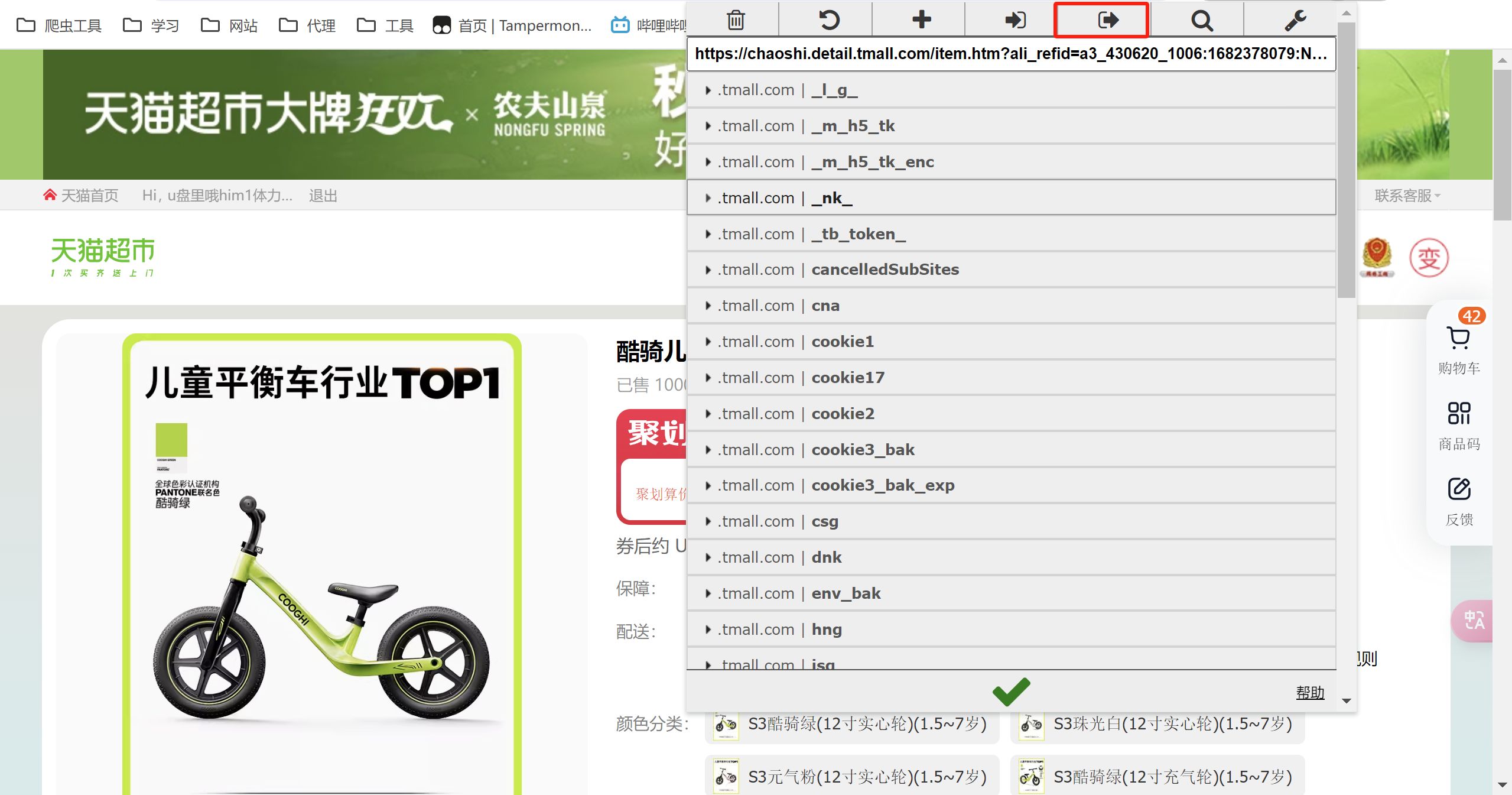Expand the cookie2 cookie row
The height and width of the screenshot is (795, 1512).
(x=1011, y=414)
